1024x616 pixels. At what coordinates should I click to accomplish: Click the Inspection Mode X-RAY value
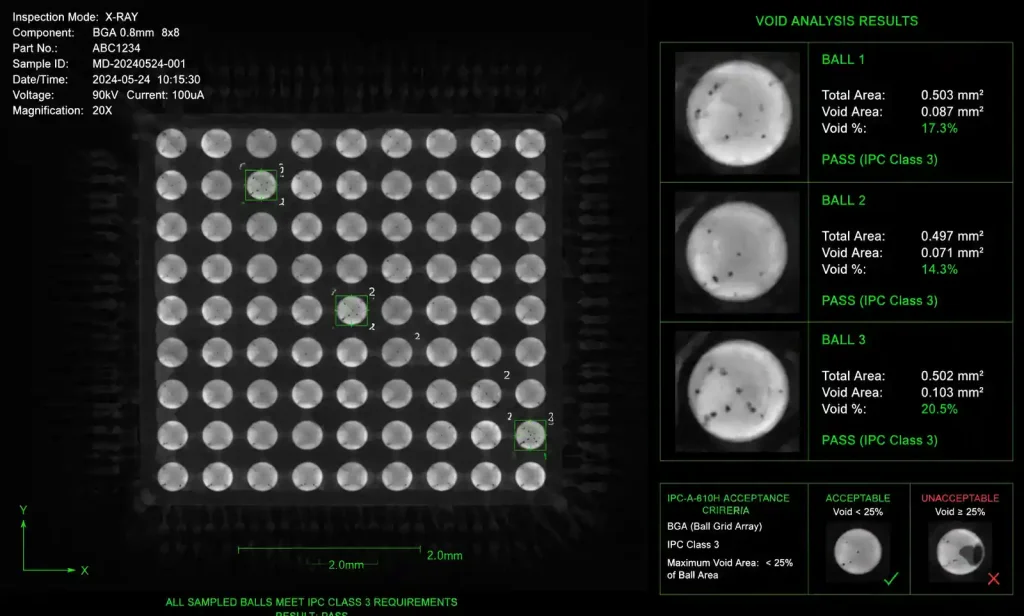(121, 17)
